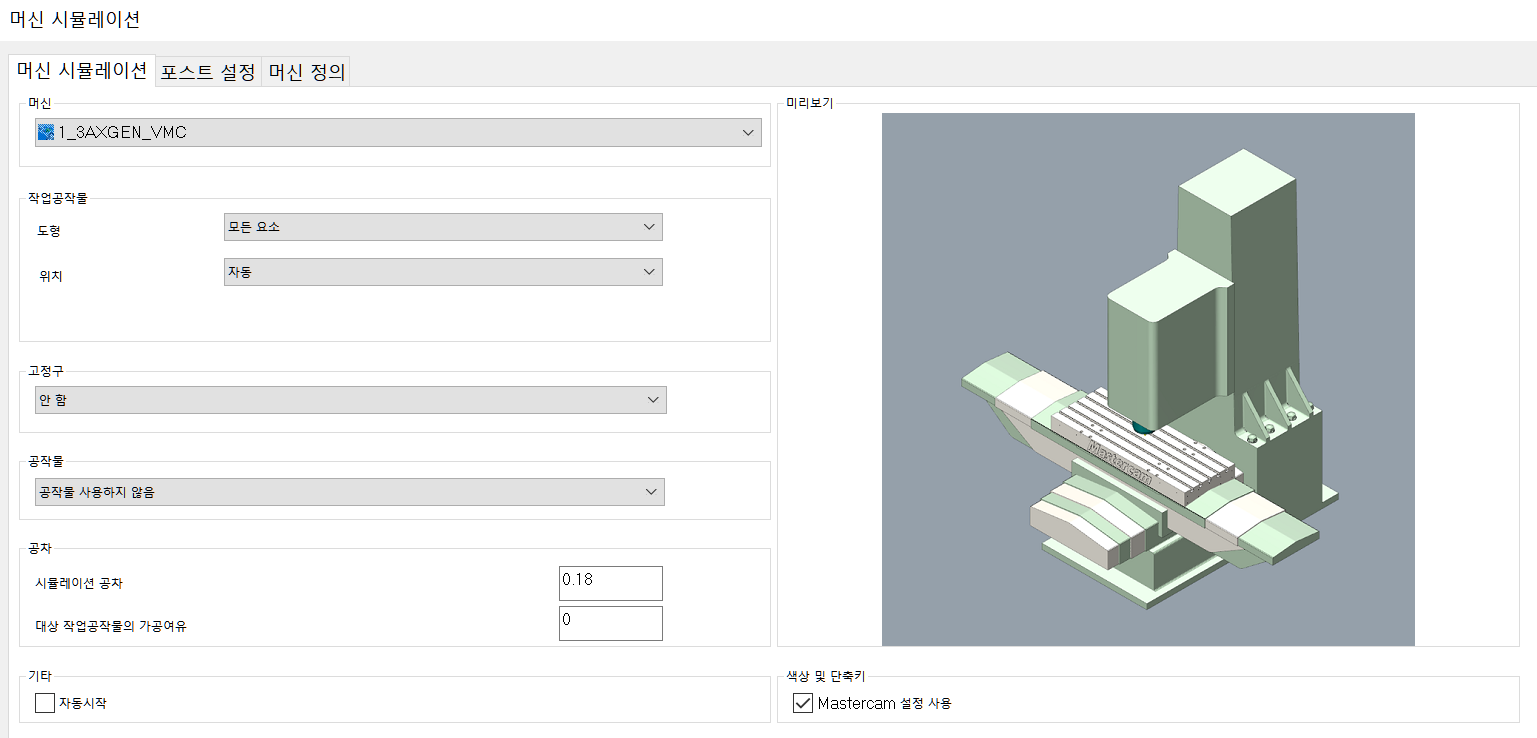
Task: Open the 머신 dropdown showing 1_3AXGEN_VMC
Action: (x=398, y=133)
